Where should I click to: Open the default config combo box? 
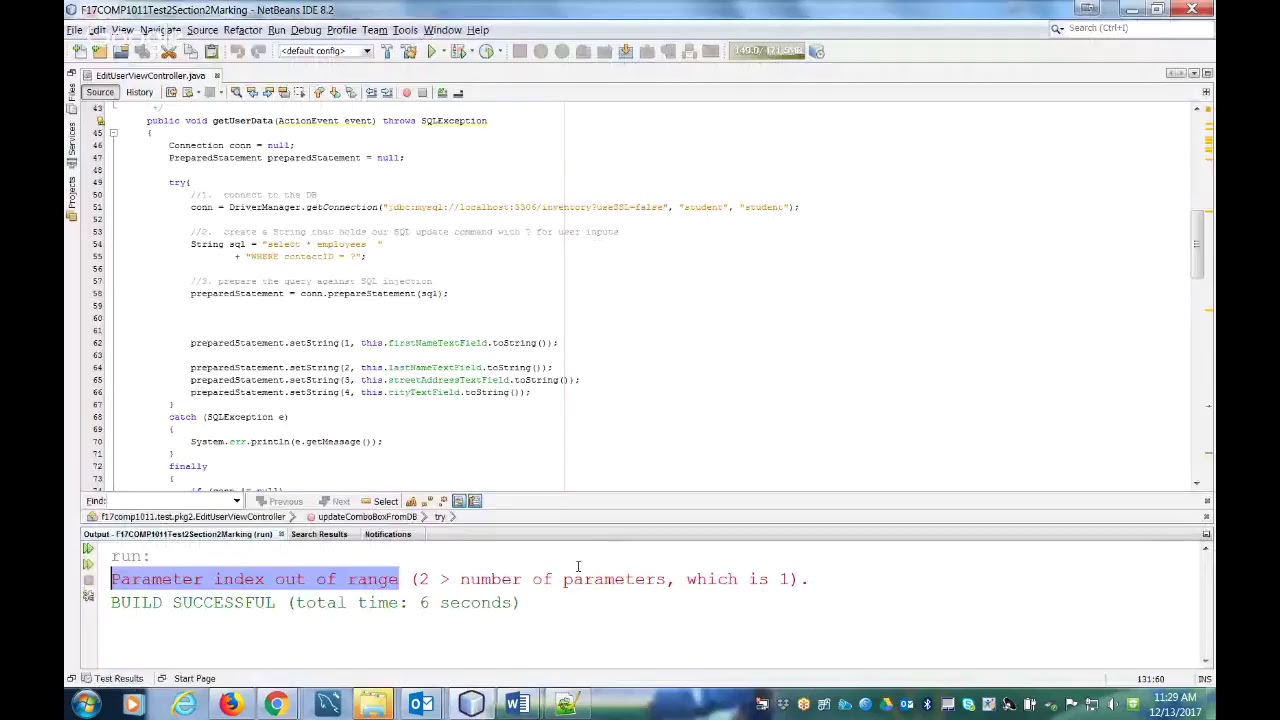point(326,51)
